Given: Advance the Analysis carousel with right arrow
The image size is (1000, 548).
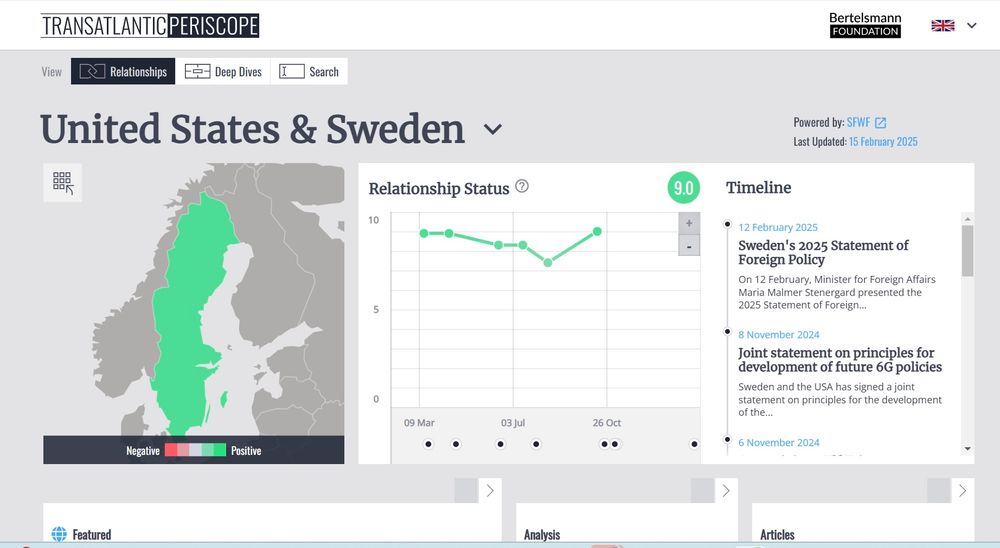Looking at the screenshot, I should pos(726,491).
